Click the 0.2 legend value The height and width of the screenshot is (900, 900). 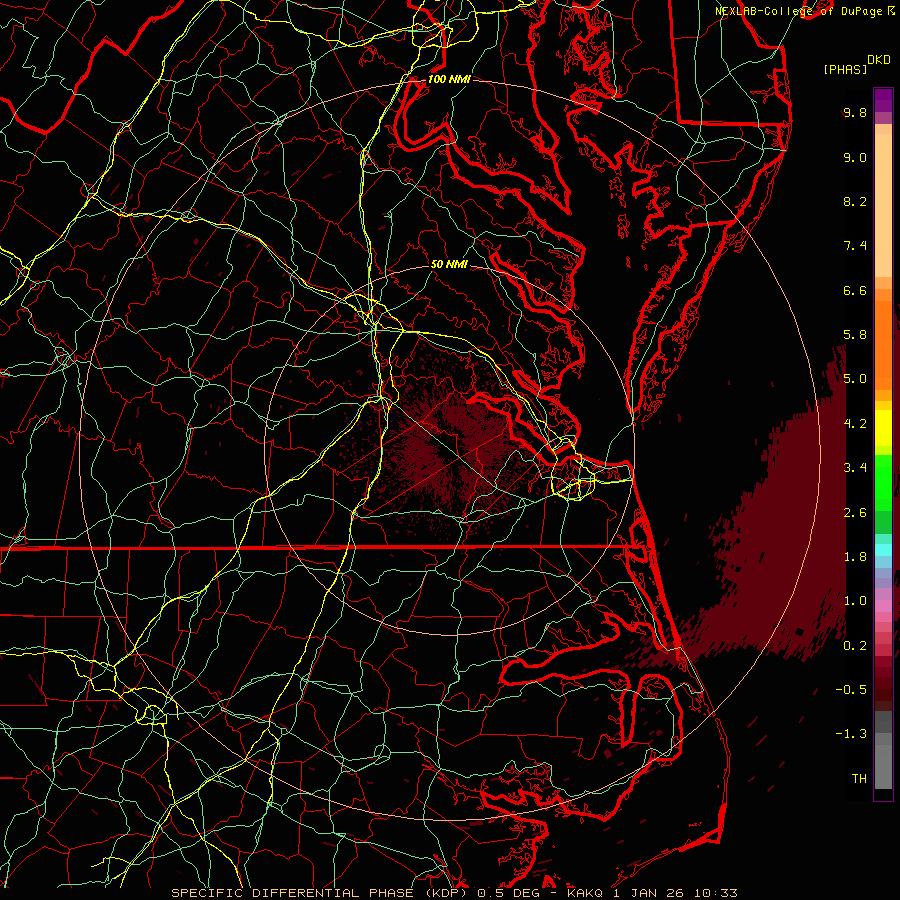855,646
